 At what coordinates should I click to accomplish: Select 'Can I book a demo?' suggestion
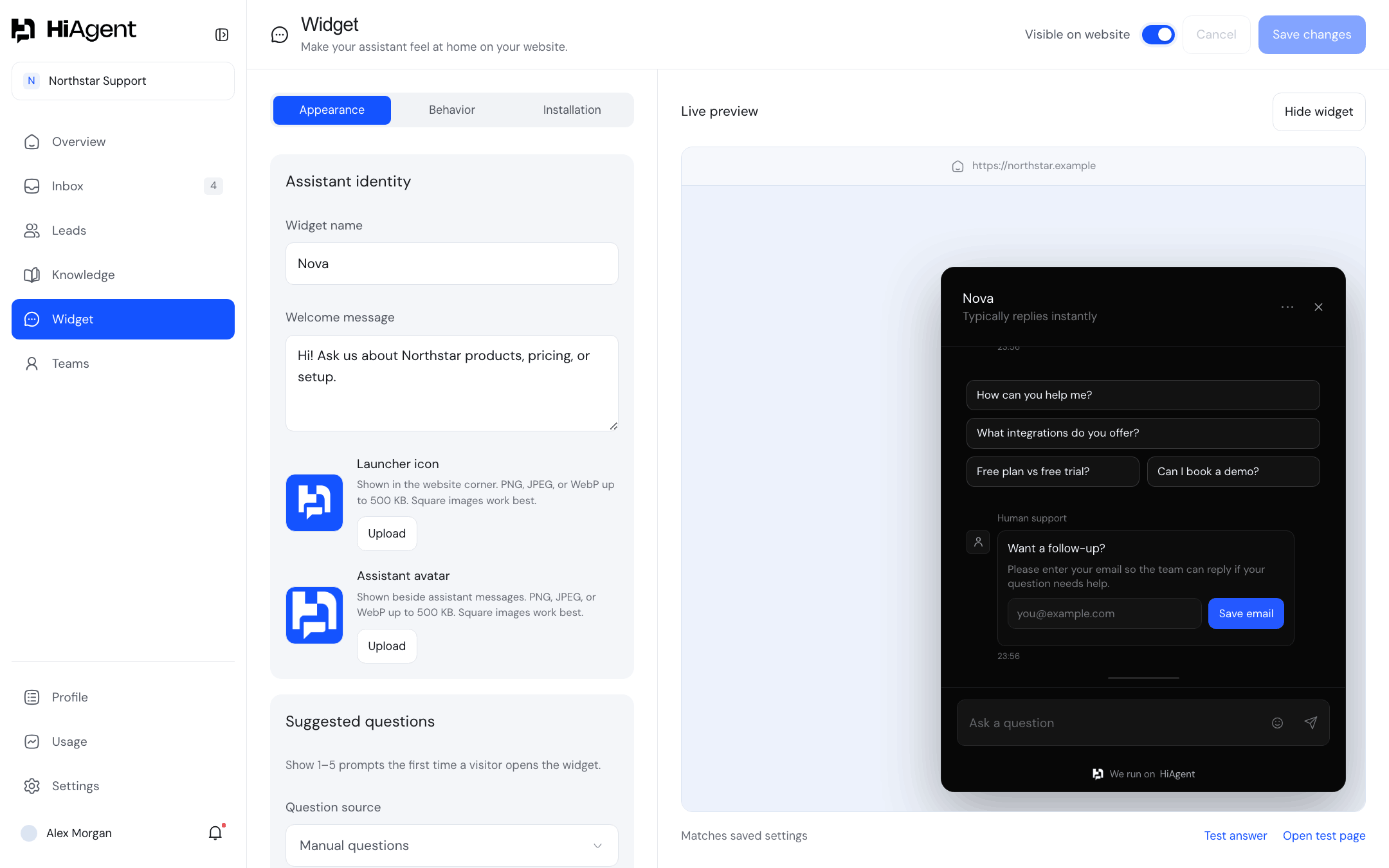tap(1233, 471)
